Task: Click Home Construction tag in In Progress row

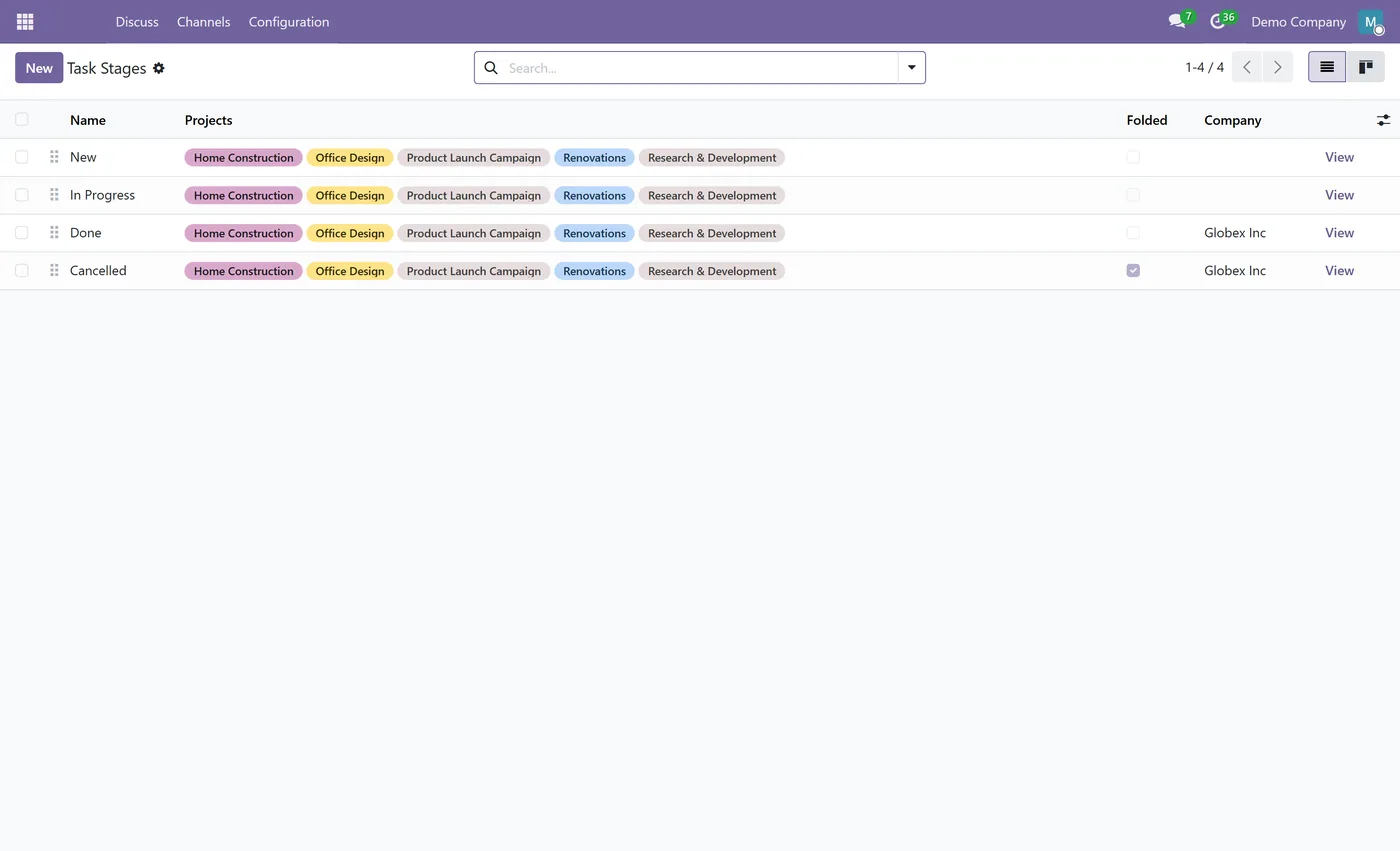Action: tap(243, 195)
